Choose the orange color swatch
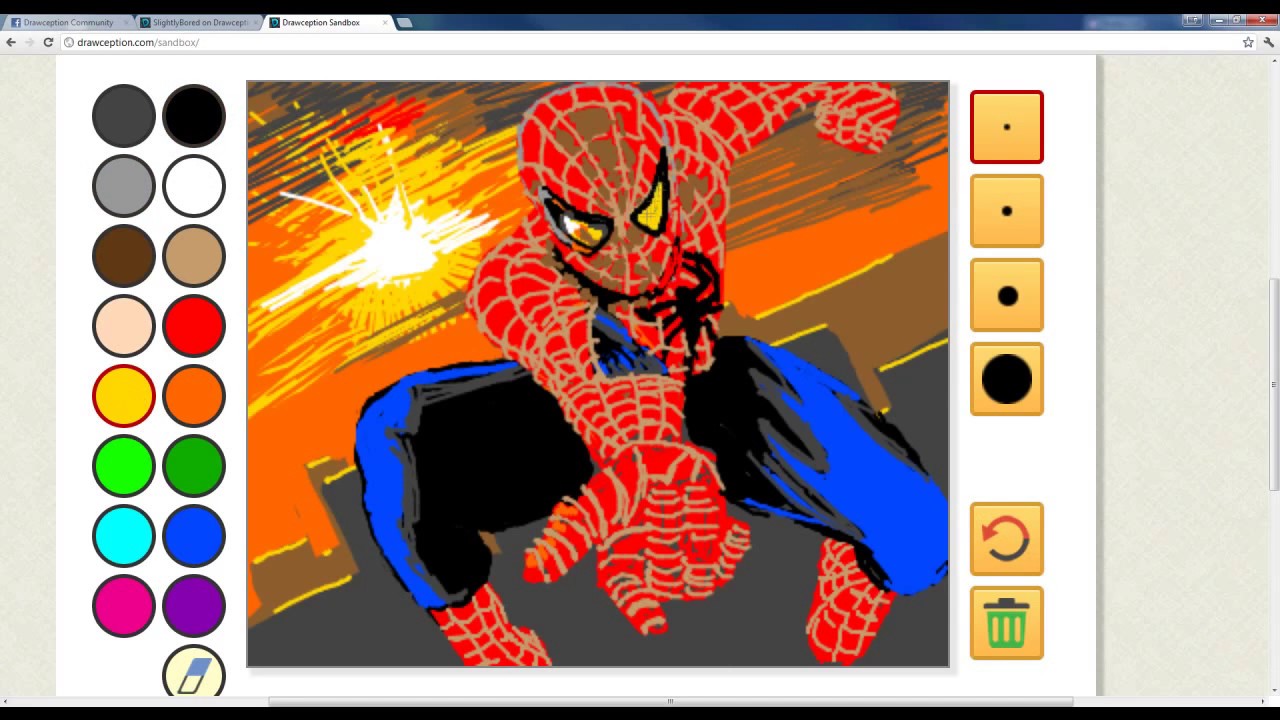The height and width of the screenshot is (720, 1280). tap(194, 396)
